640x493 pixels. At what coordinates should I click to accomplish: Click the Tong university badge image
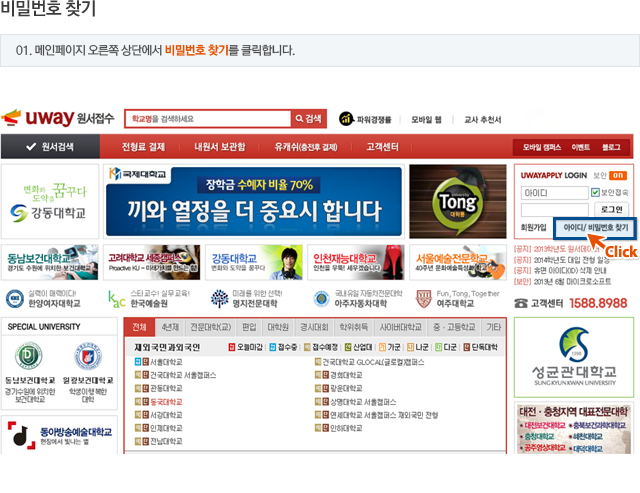tap(458, 202)
